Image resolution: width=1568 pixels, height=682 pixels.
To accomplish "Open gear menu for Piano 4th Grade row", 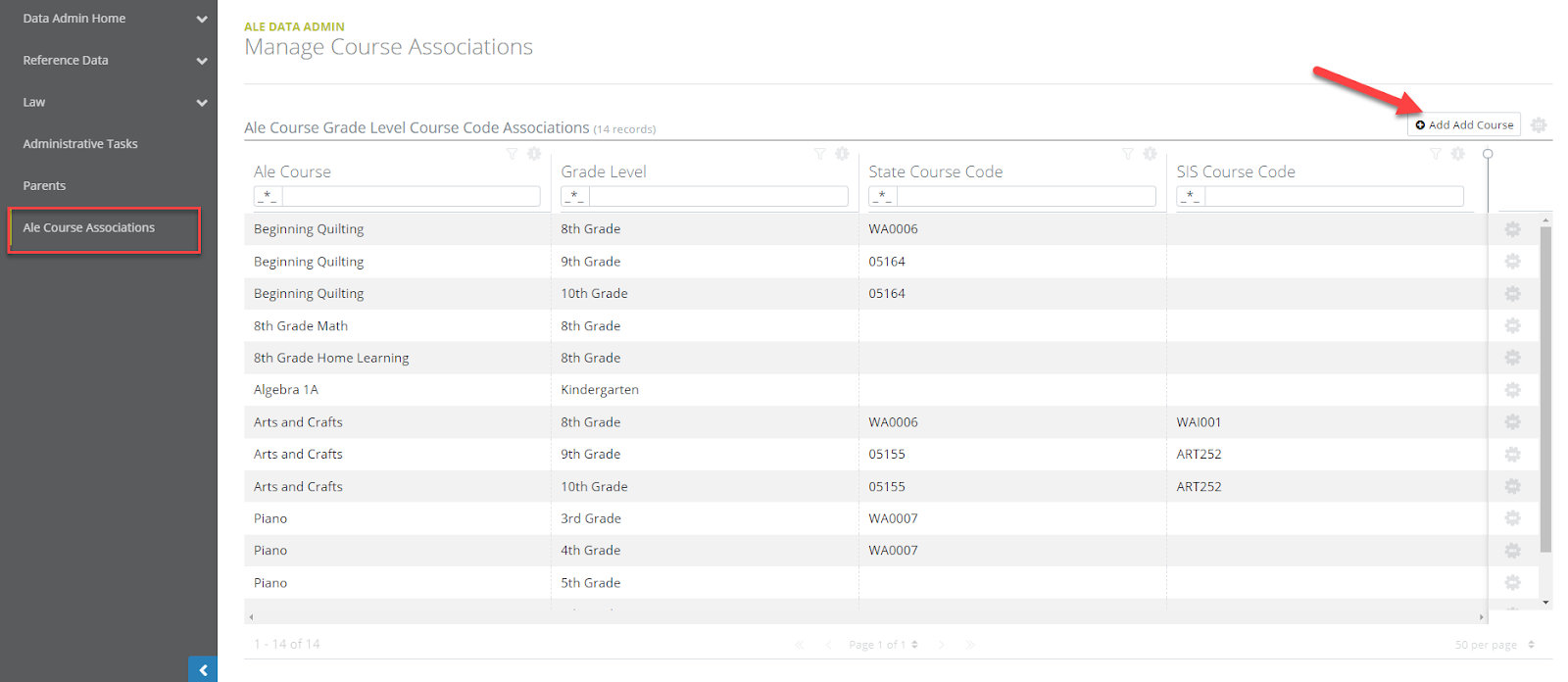I will pyautogui.click(x=1512, y=550).
